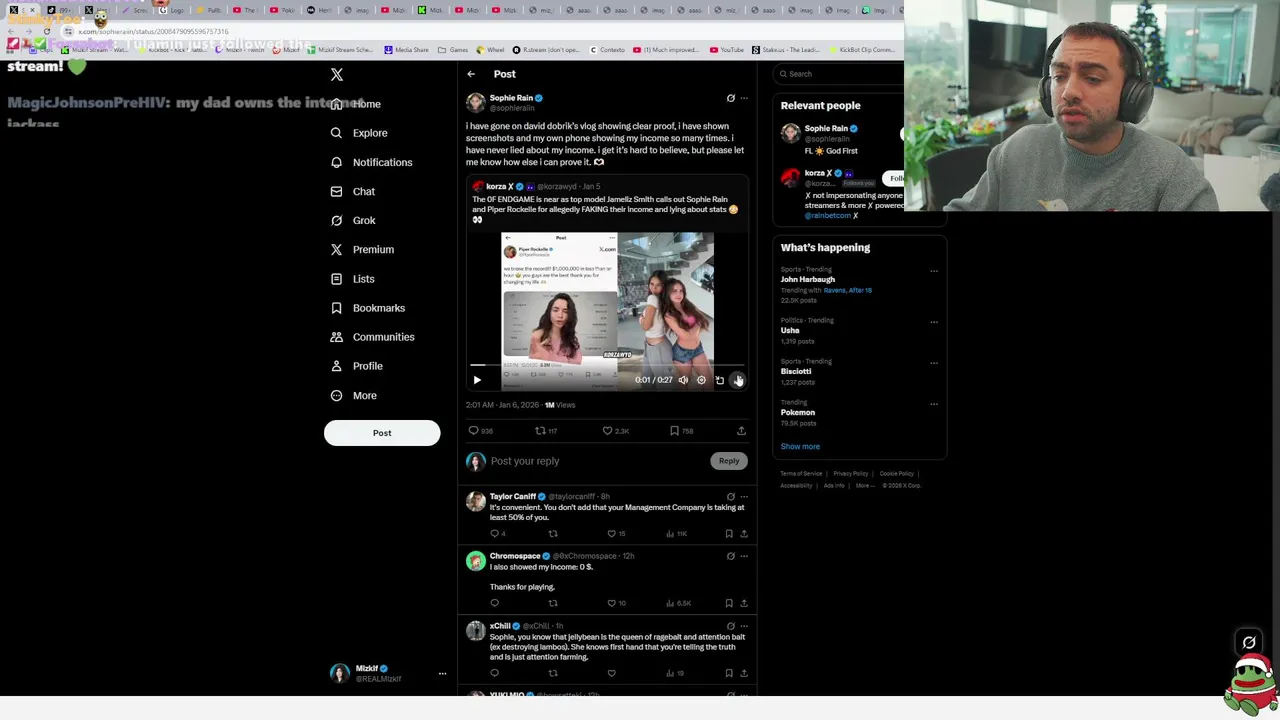Reply to Taylor Caniff's comment
The height and width of the screenshot is (720, 1280).
494,534
